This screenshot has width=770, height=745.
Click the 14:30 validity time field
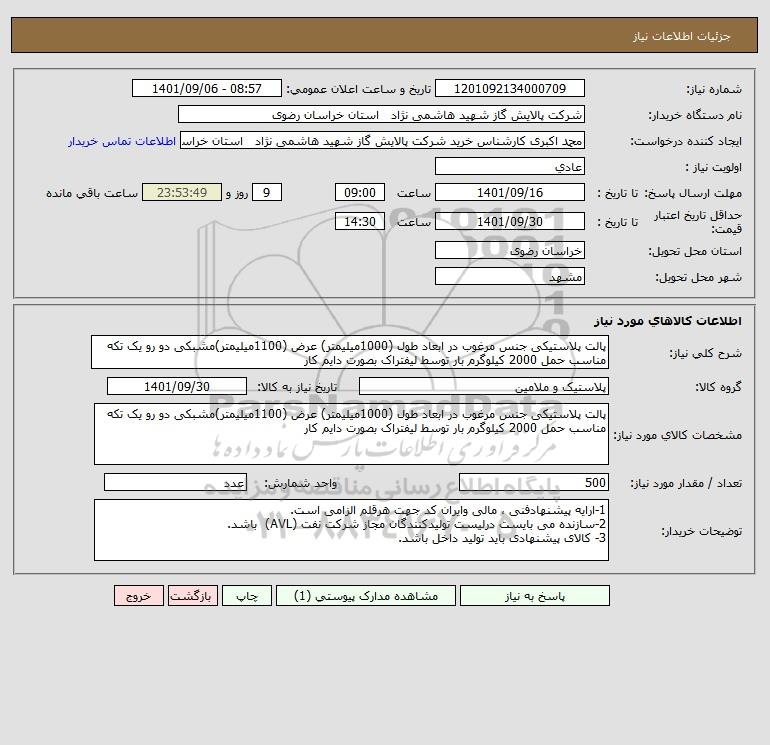click(x=359, y=221)
